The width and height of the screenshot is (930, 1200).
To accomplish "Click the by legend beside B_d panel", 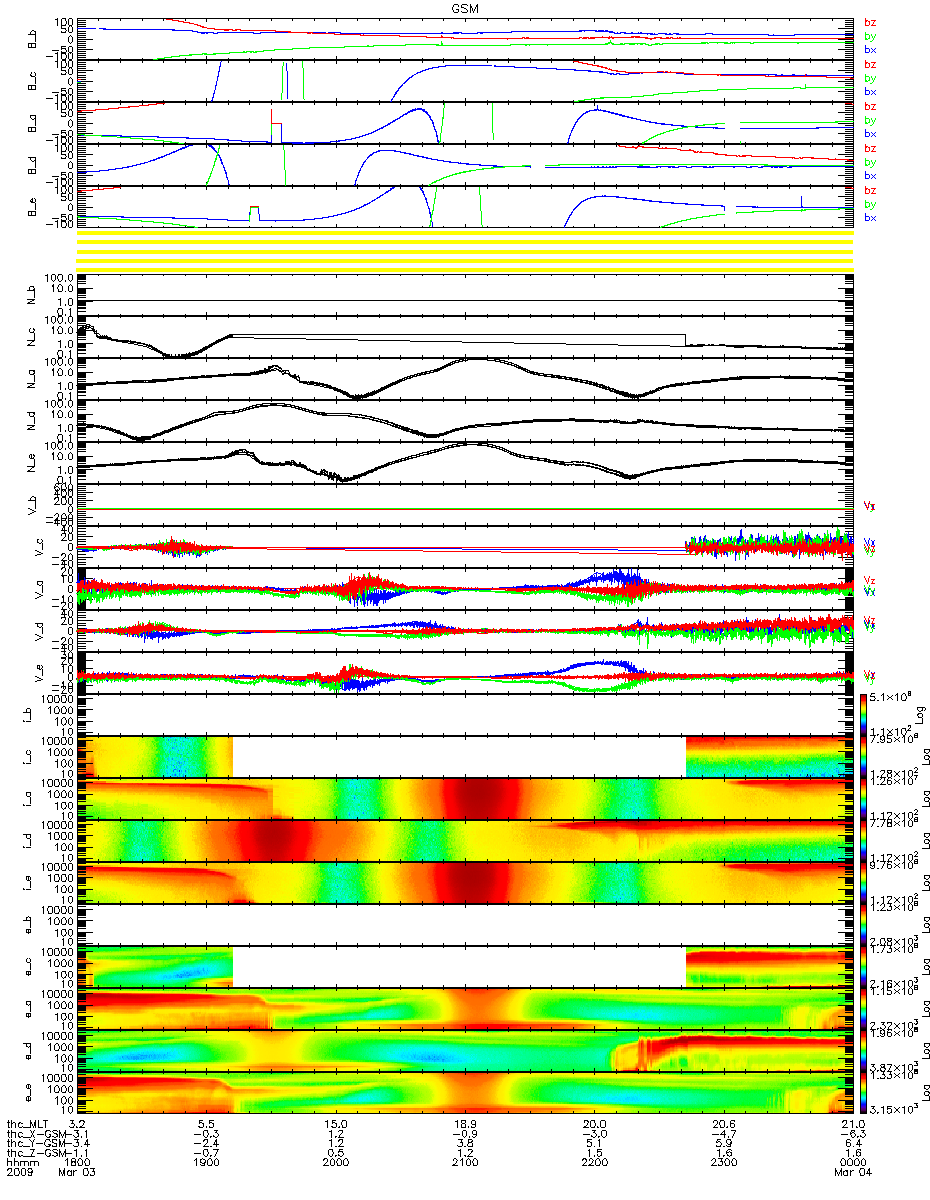I will pos(870,162).
